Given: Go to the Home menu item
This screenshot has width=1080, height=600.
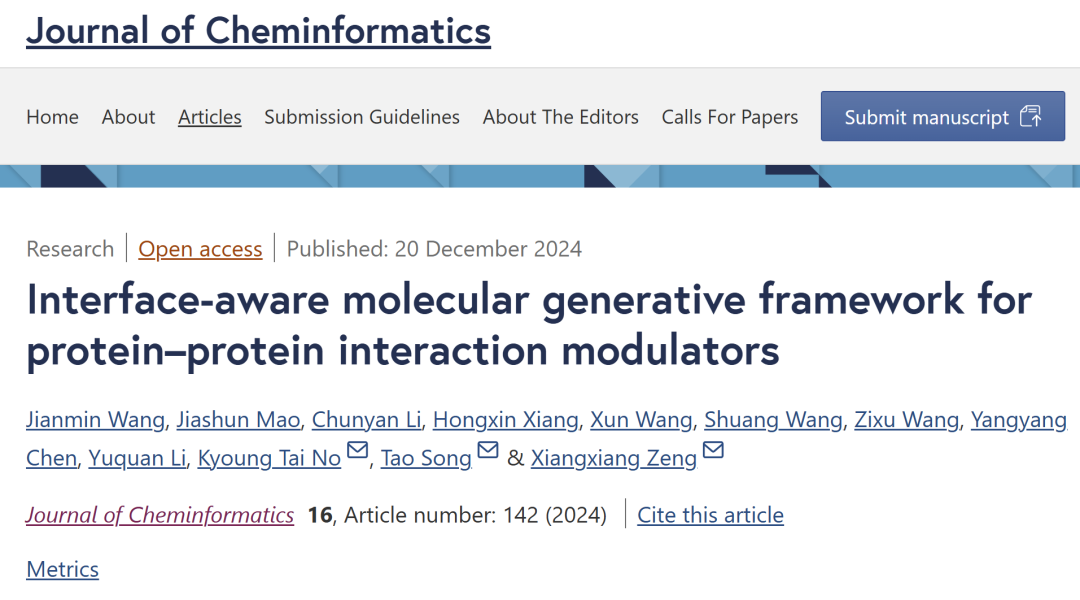Looking at the screenshot, I should [x=52, y=117].
